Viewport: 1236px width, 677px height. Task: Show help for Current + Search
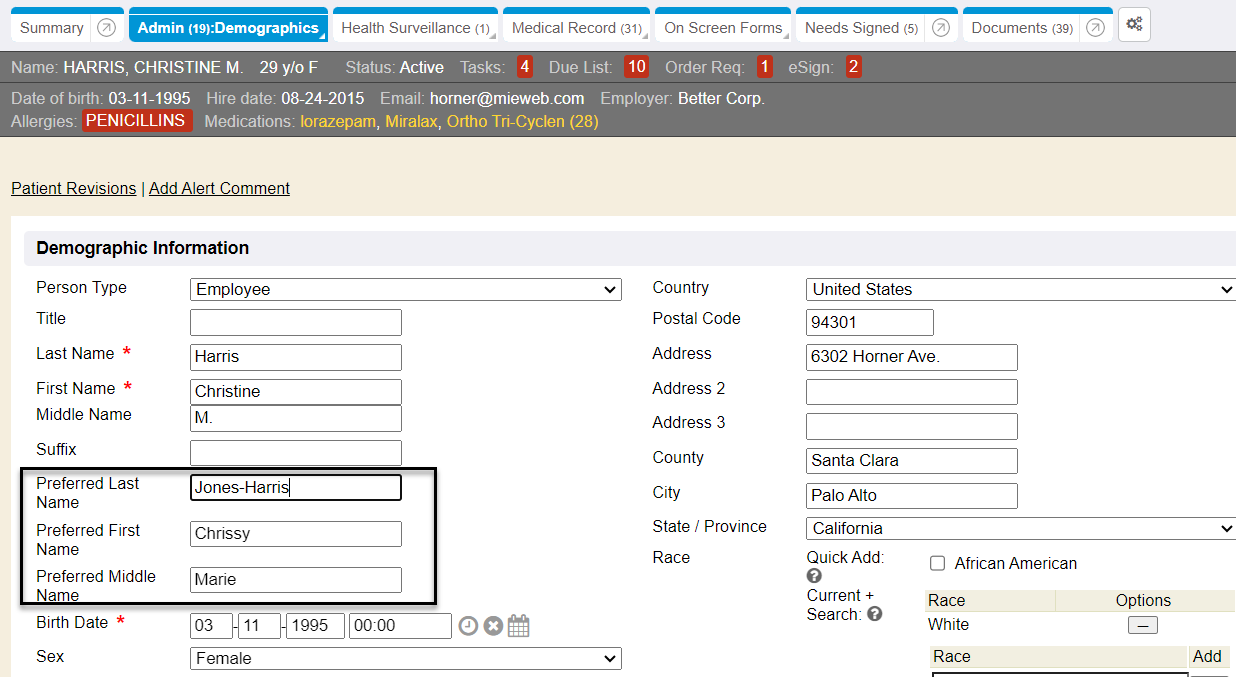click(875, 614)
